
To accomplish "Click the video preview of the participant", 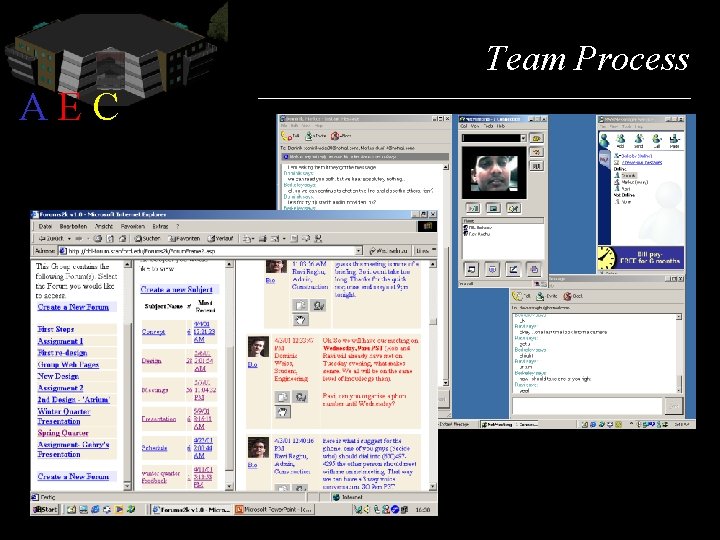I will pos(494,173).
